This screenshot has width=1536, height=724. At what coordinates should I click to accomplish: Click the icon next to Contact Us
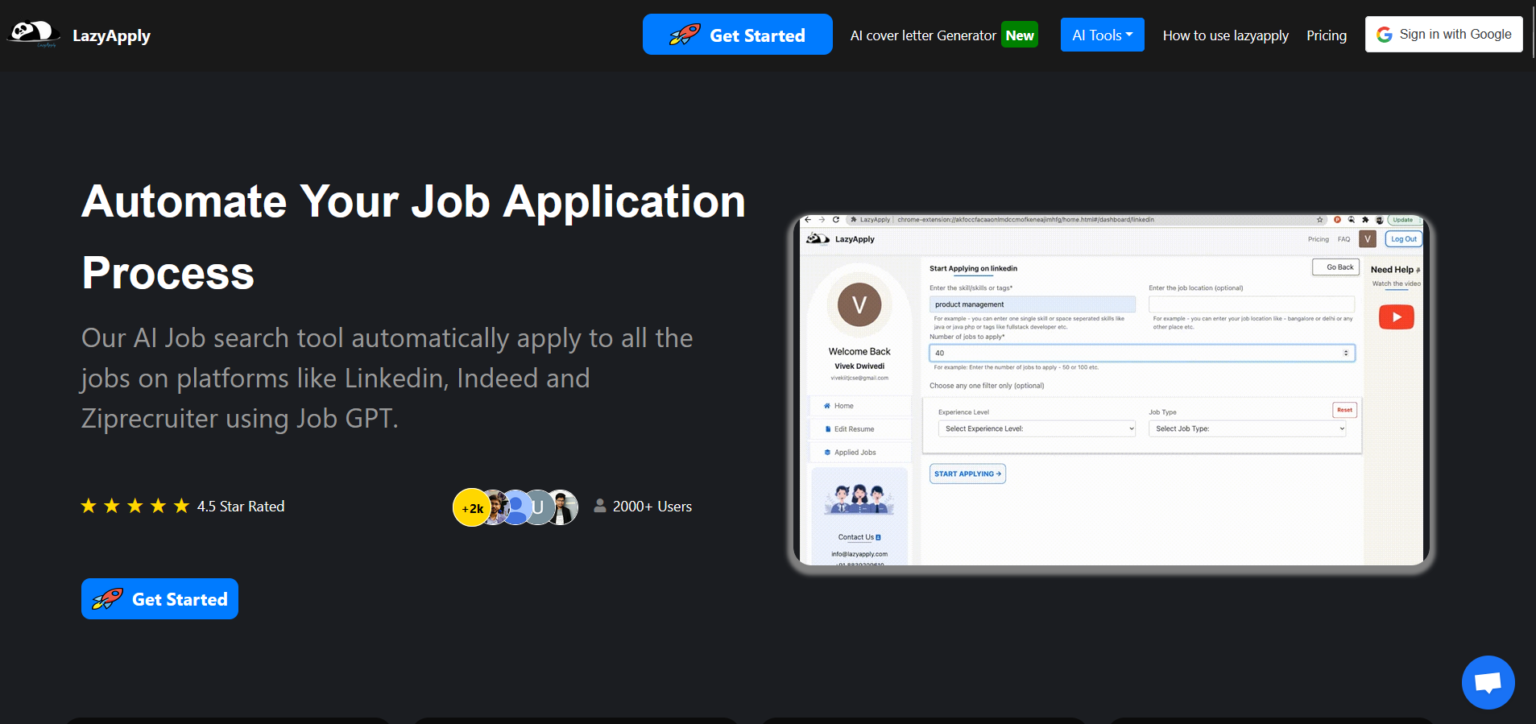[879, 537]
